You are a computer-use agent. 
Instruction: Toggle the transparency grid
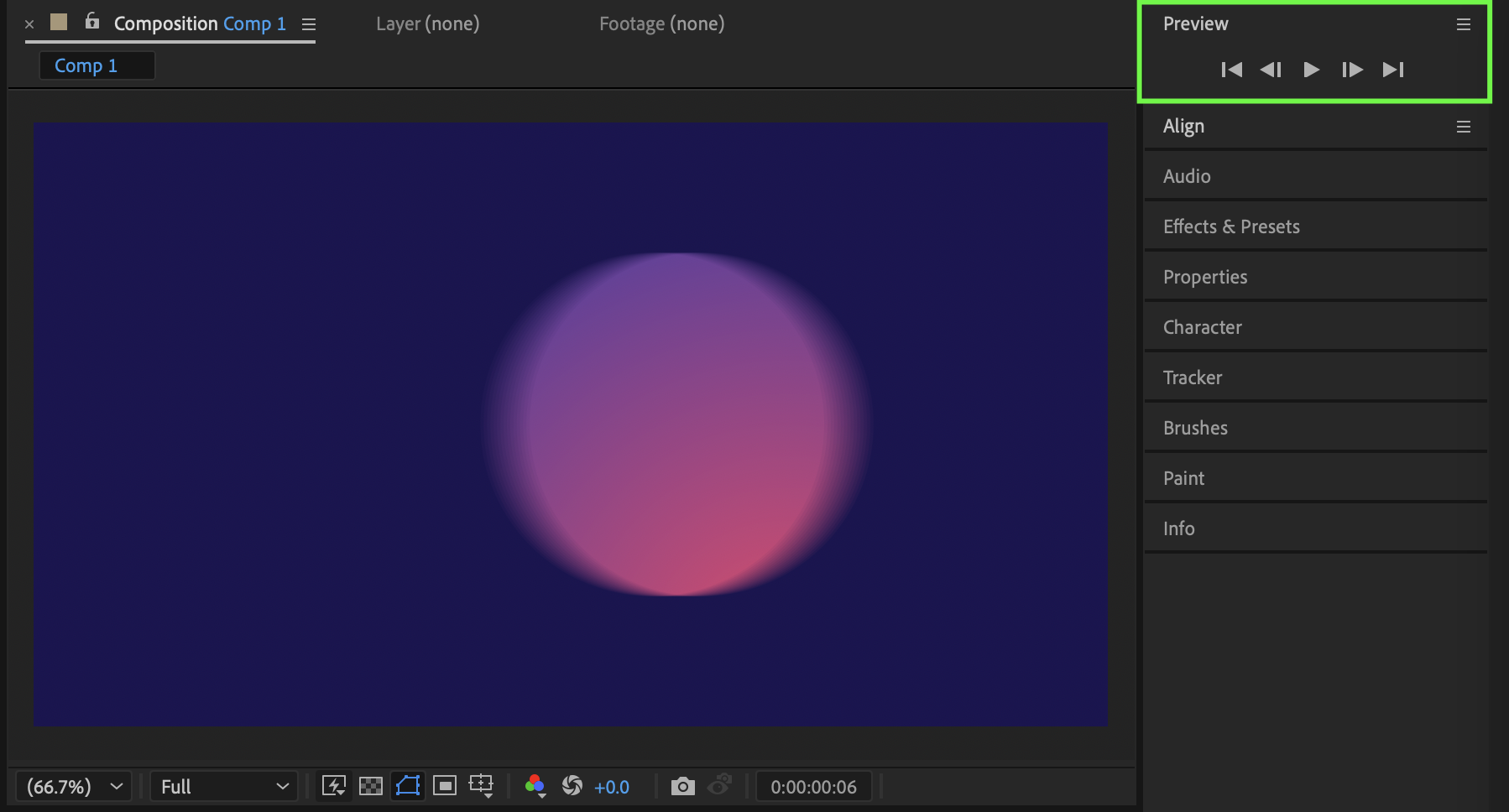(371, 786)
